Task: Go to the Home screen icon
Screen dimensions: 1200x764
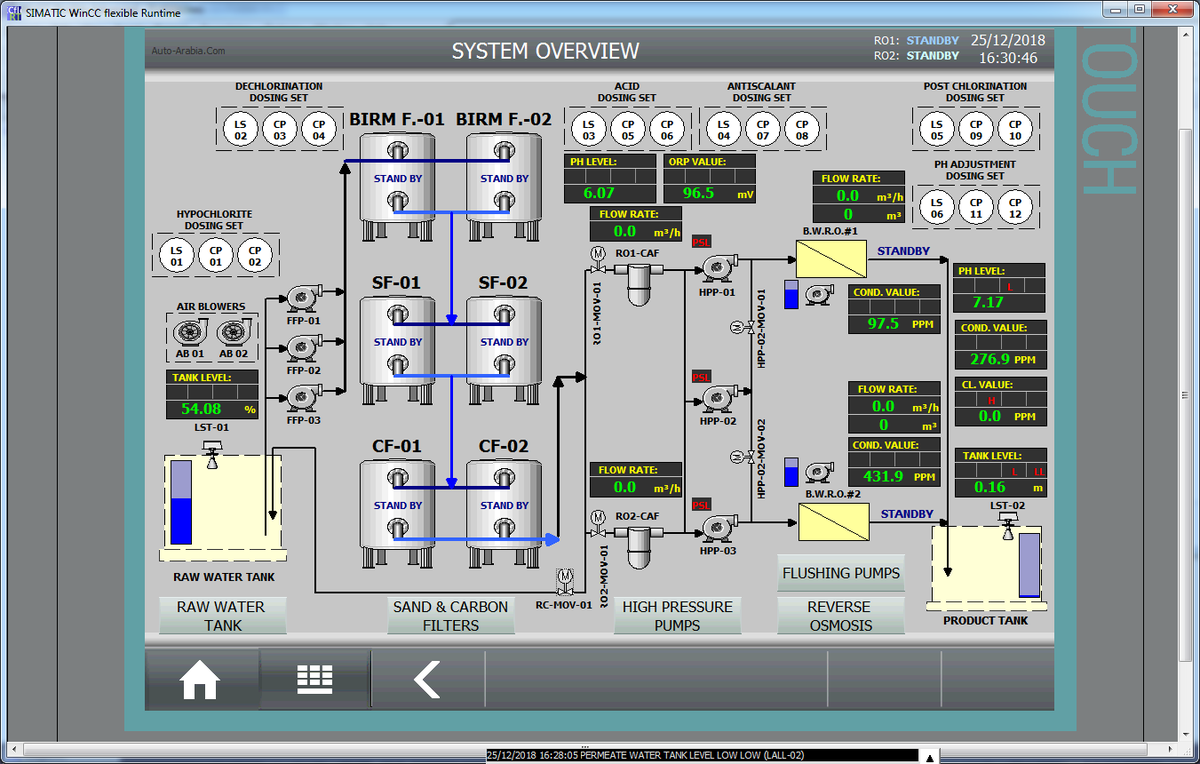Action: tap(200, 681)
